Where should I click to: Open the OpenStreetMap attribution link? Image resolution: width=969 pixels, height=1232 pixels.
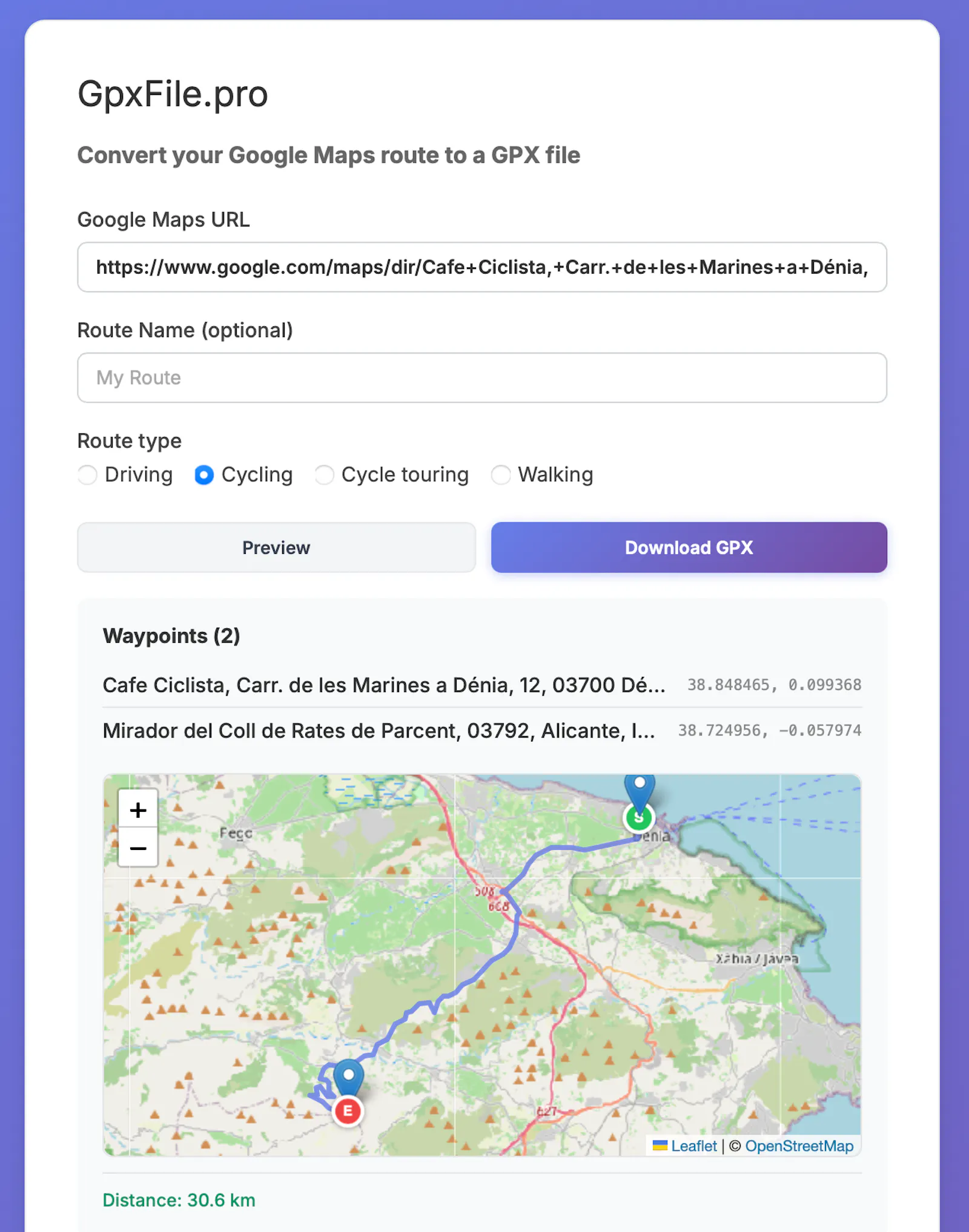(x=799, y=1146)
